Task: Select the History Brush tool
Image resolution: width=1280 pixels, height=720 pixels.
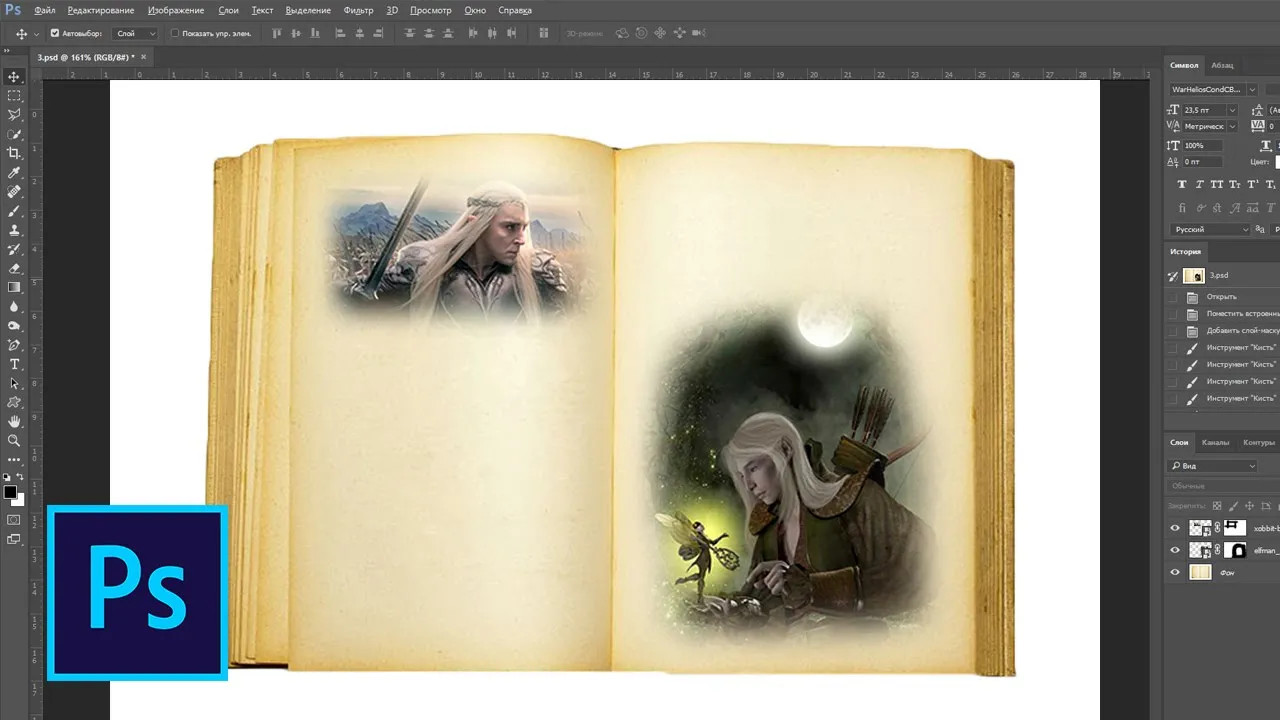Action: (14, 249)
